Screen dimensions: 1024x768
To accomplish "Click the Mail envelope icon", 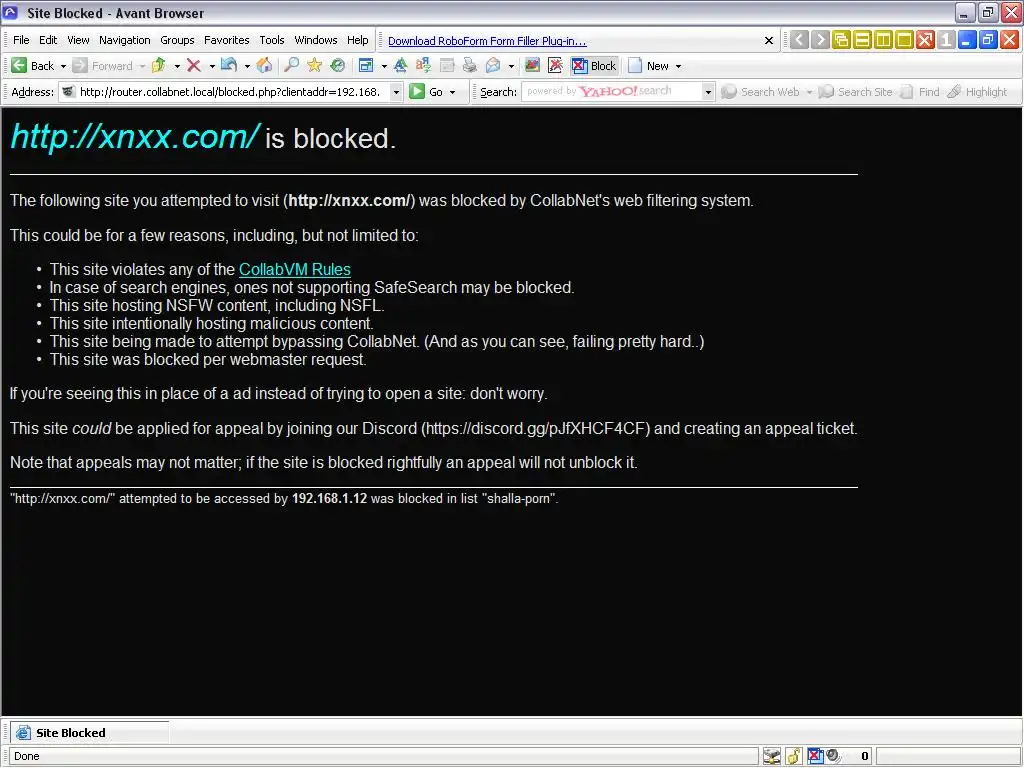I will 493,66.
